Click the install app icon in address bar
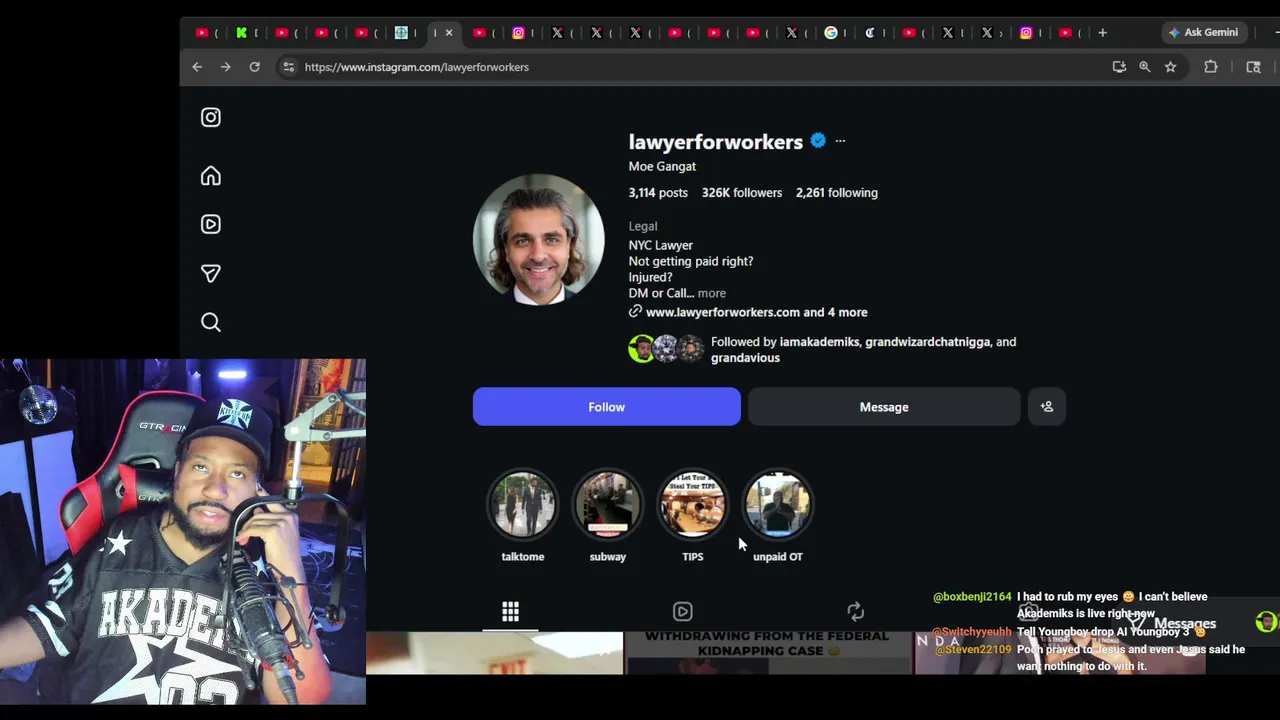 (x=1119, y=67)
